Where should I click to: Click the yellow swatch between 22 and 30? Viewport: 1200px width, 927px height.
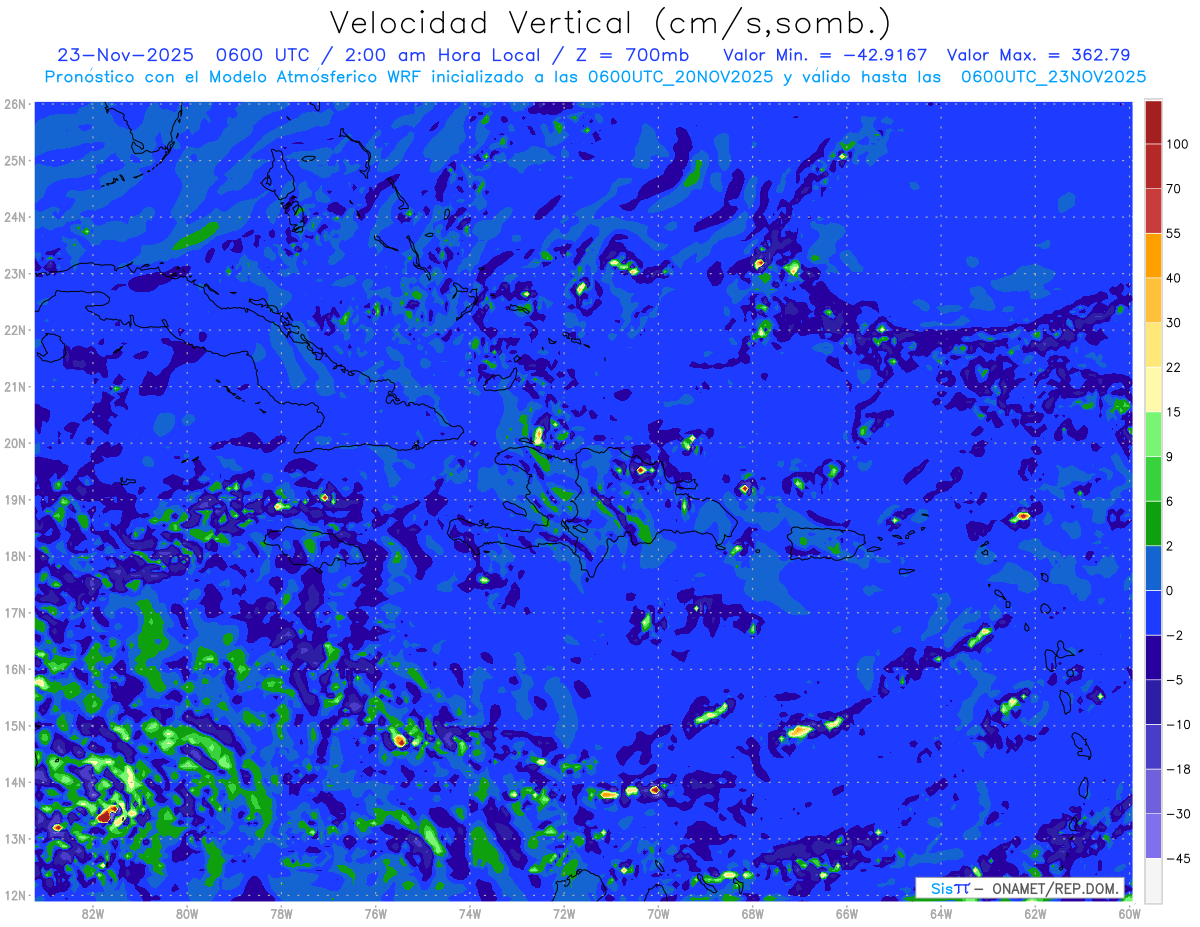click(x=1153, y=344)
